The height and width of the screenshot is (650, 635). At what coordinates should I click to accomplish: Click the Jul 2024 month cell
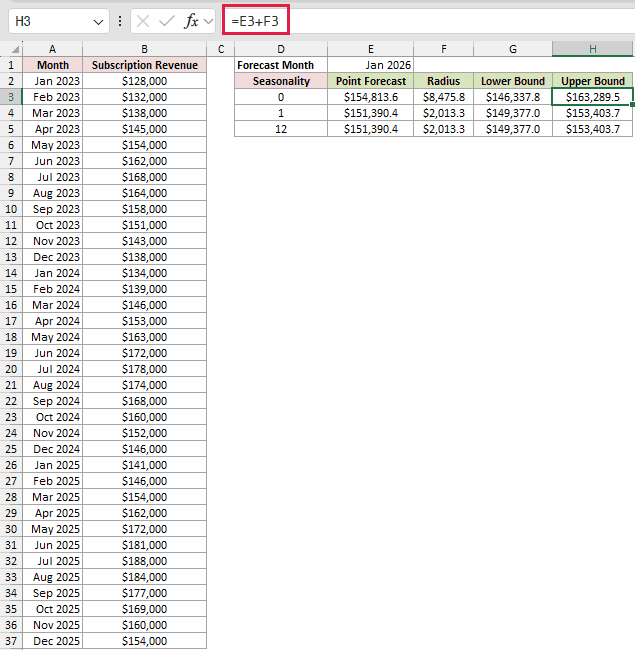pos(53,369)
